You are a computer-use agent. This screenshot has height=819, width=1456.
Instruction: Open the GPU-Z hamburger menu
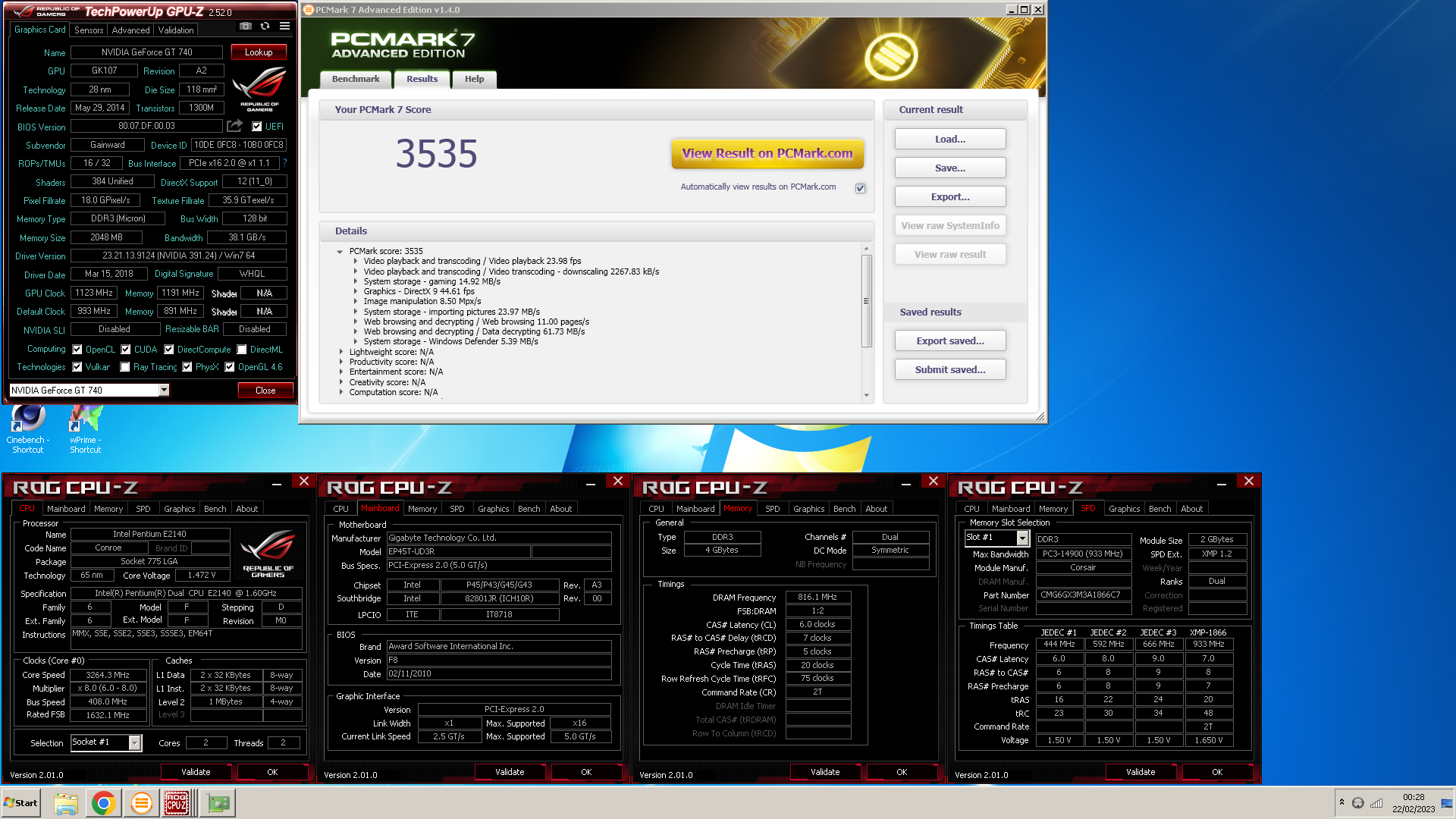coord(284,27)
